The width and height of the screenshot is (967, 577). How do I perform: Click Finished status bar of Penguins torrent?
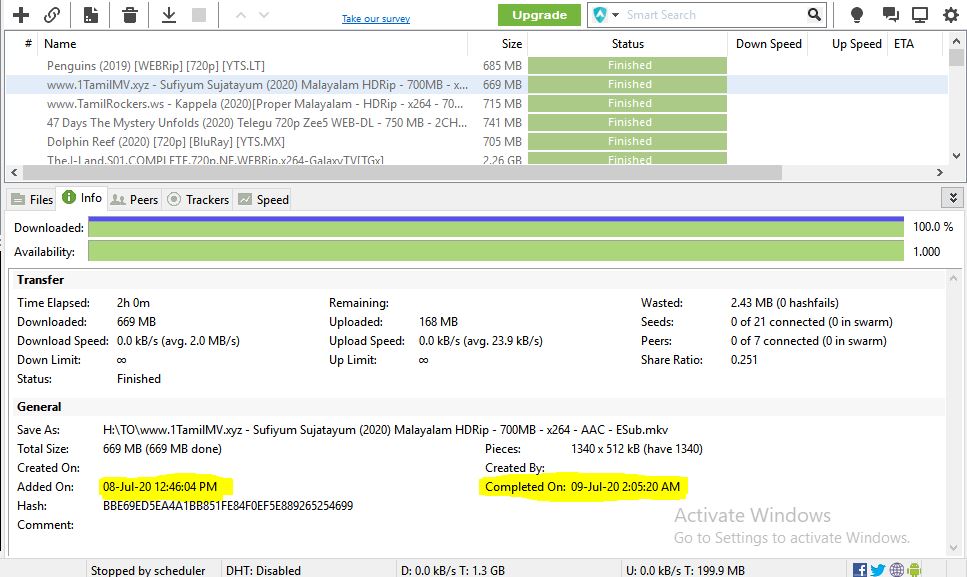pos(628,65)
